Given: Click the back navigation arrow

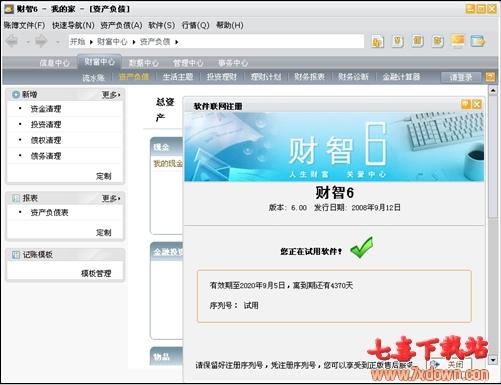Looking at the screenshot, I should tap(12, 42).
